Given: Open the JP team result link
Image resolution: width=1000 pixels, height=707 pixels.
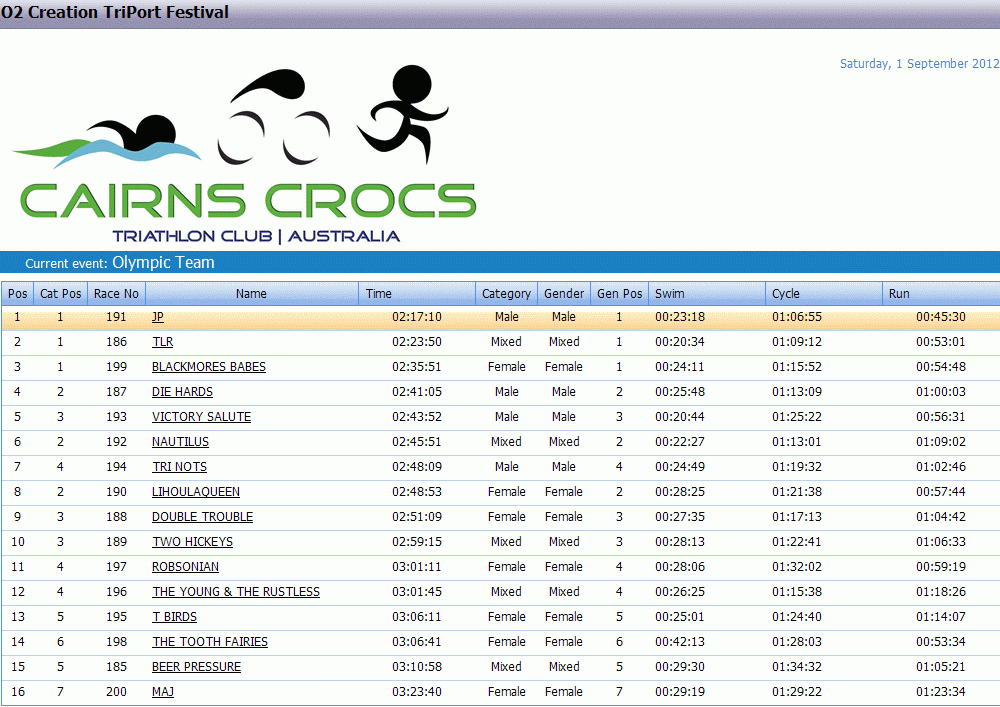Looking at the screenshot, I should pos(158,317).
